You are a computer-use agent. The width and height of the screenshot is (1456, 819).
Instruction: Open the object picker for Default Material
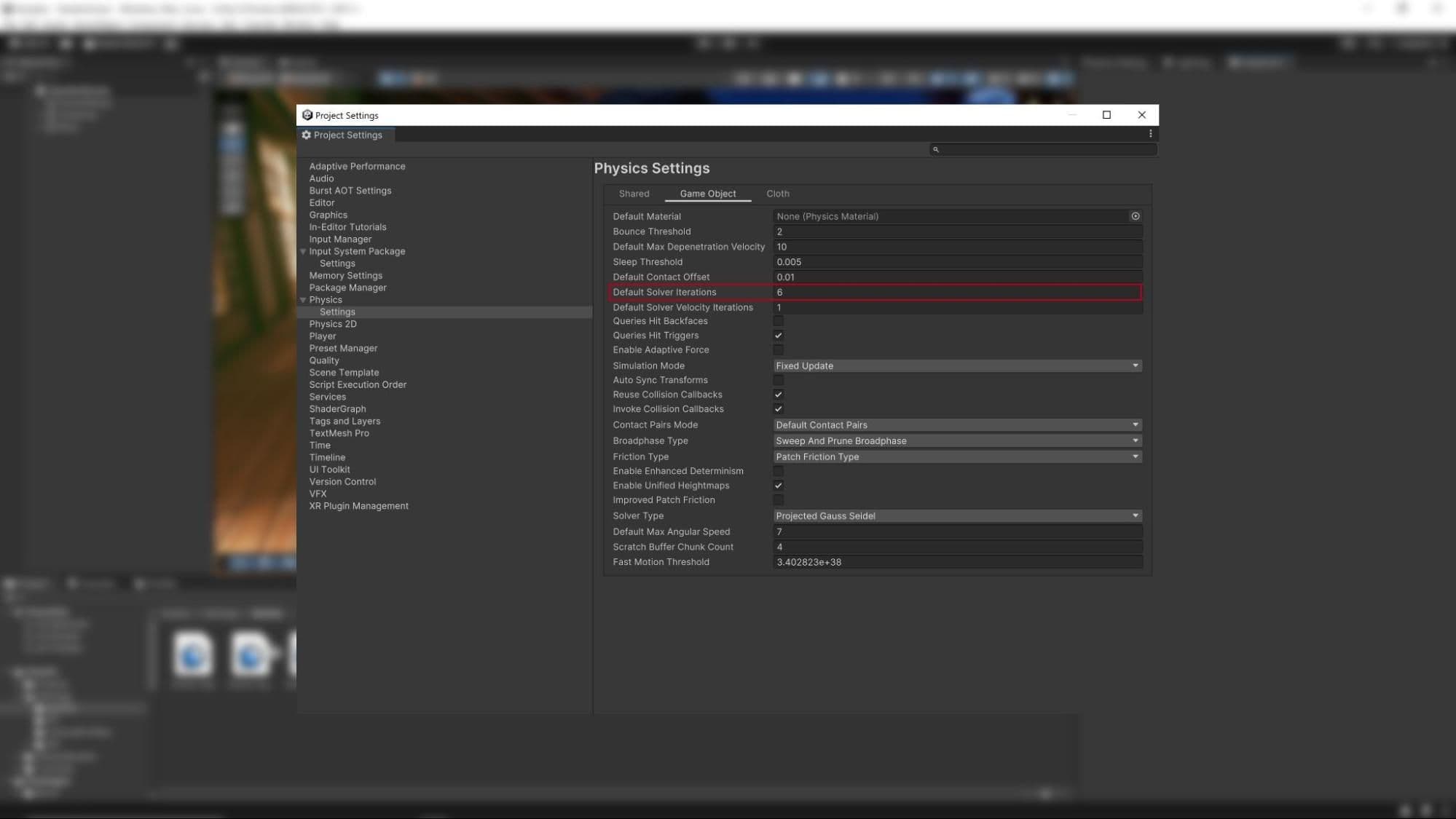(x=1135, y=215)
